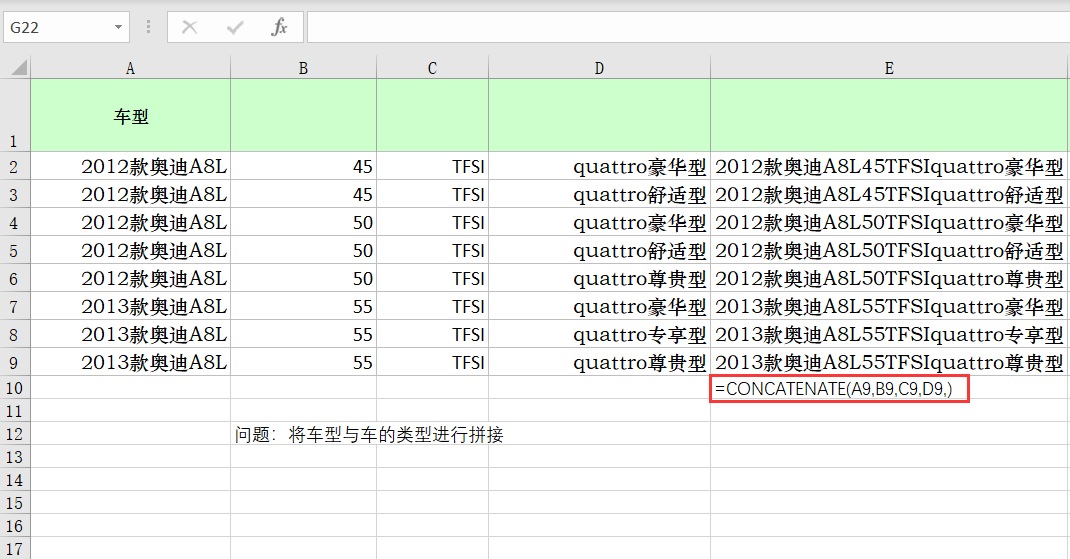
Task: Select column C header
Action: click(x=432, y=68)
